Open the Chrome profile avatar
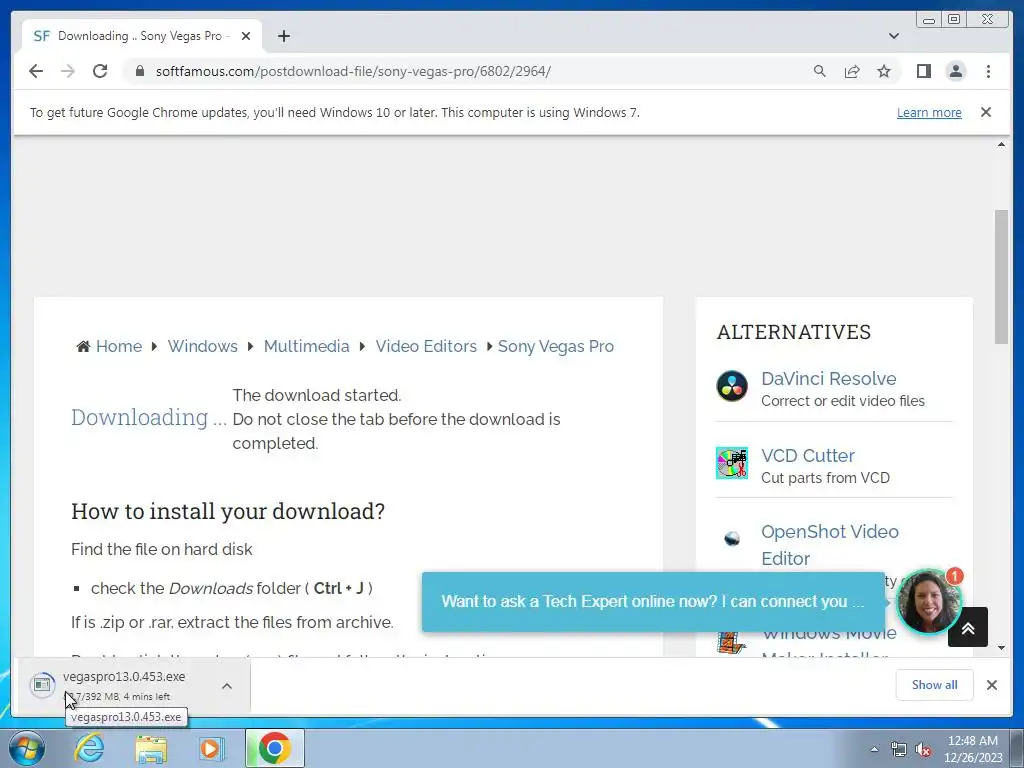1024x768 pixels. tap(955, 71)
